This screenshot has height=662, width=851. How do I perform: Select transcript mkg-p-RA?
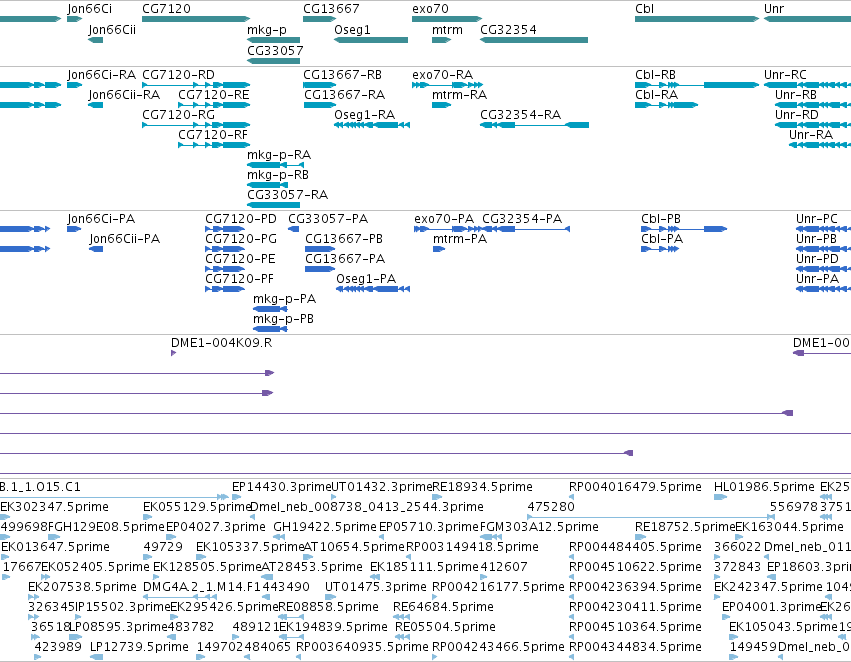(x=276, y=164)
